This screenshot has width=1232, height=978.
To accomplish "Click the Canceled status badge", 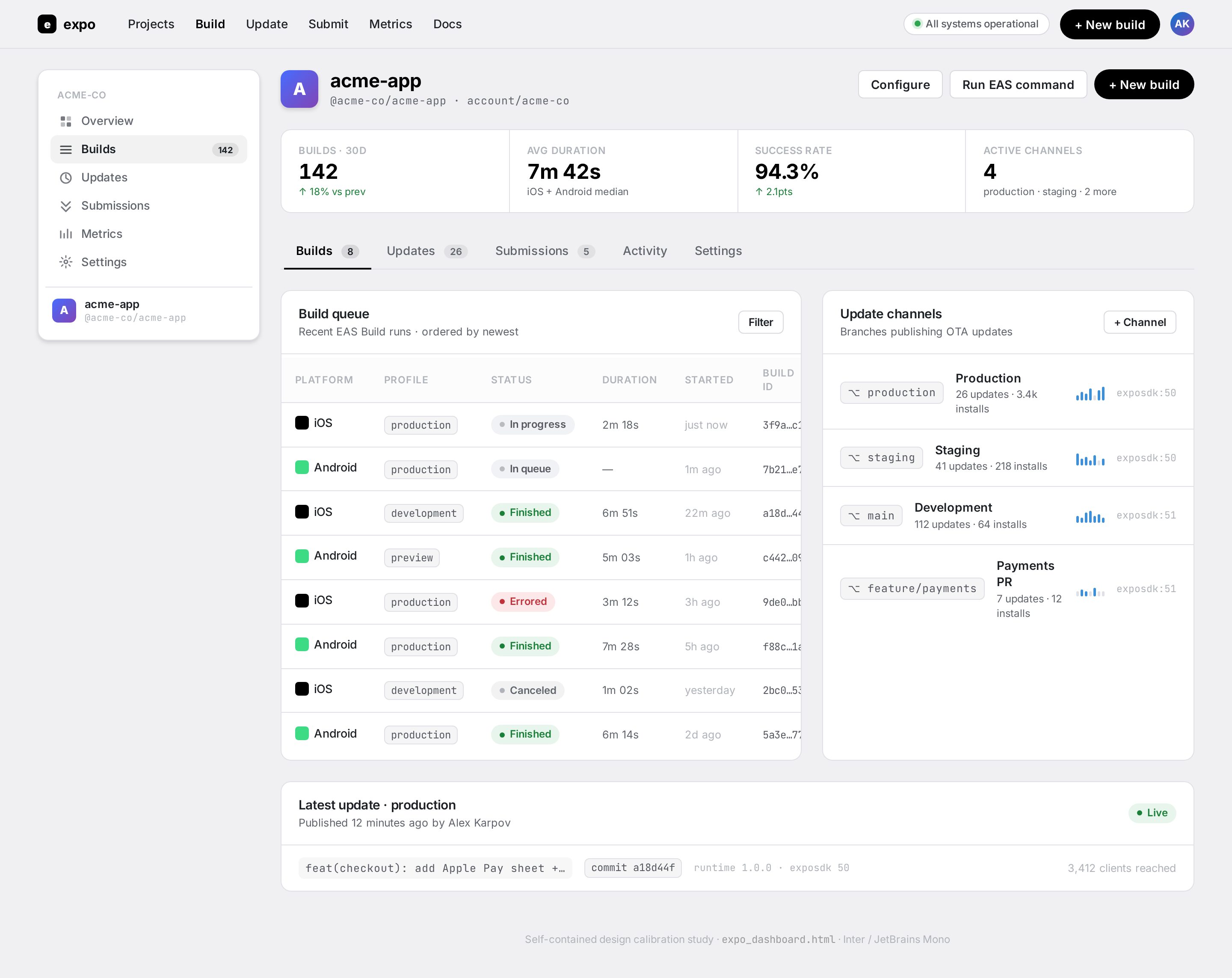I will pos(527,691).
